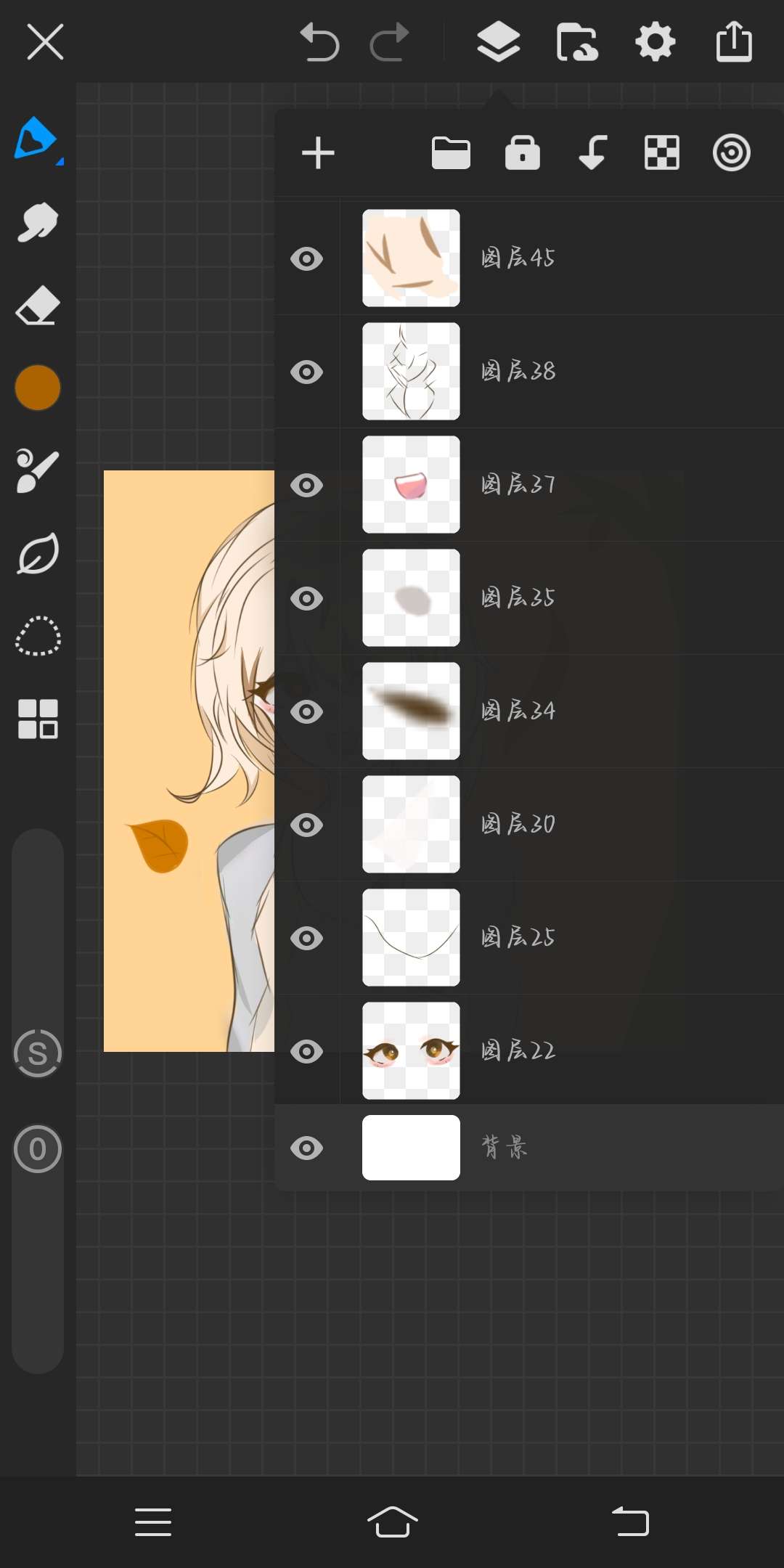Viewport: 784px width, 1568px height.
Task: Select the blue pen brush tool
Action: point(36,138)
